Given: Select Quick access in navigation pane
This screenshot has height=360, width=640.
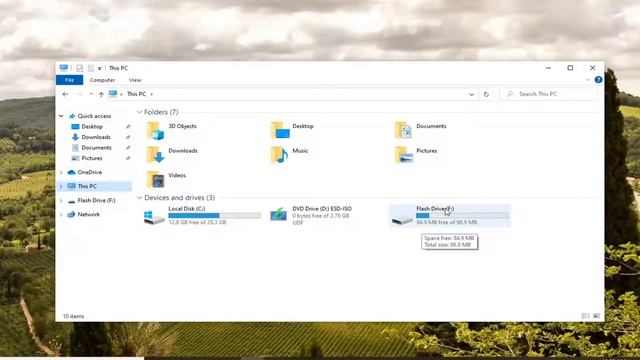Looking at the screenshot, I should (x=94, y=116).
